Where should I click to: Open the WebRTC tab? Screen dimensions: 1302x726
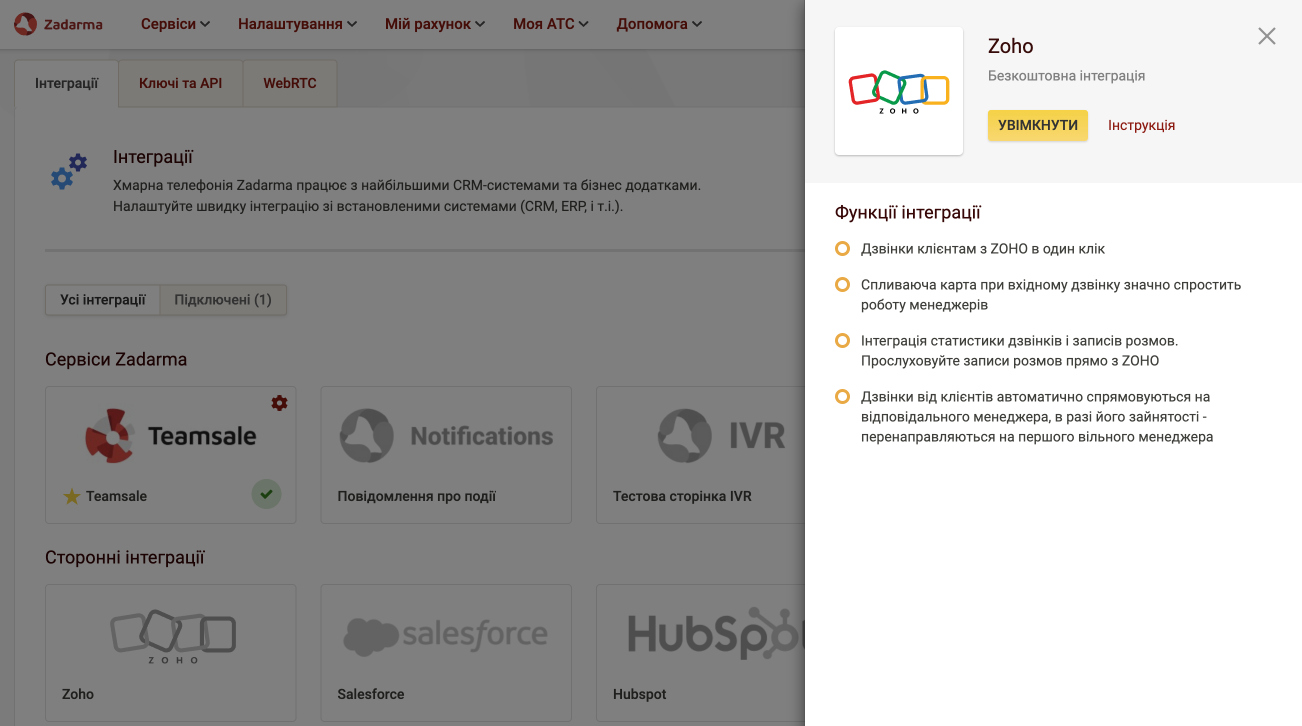pos(290,84)
